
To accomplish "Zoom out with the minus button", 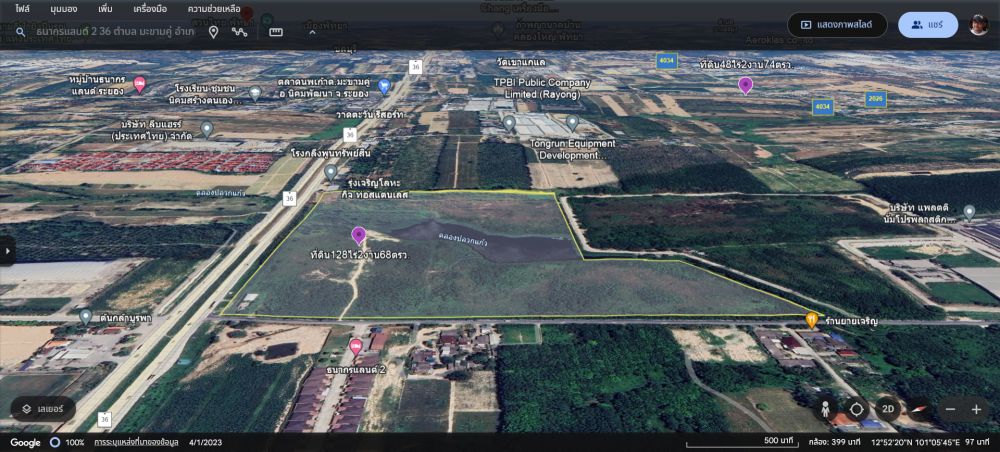I will click(x=950, y=409).
